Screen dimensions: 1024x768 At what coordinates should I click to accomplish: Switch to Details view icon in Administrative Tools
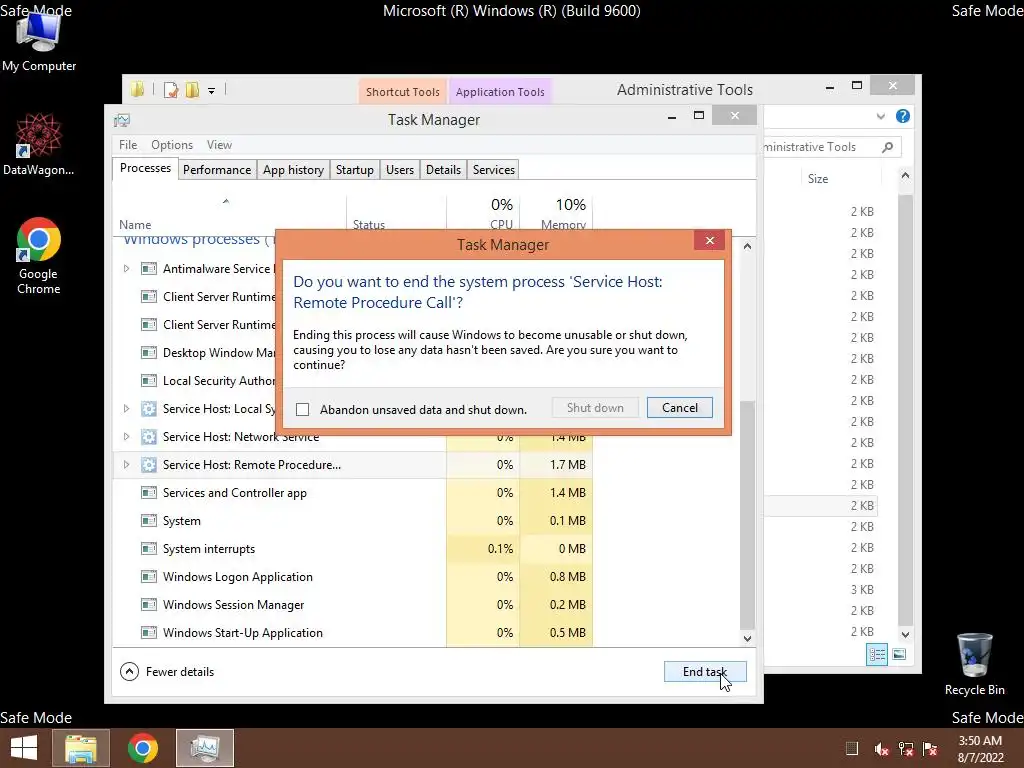(876, 654)
